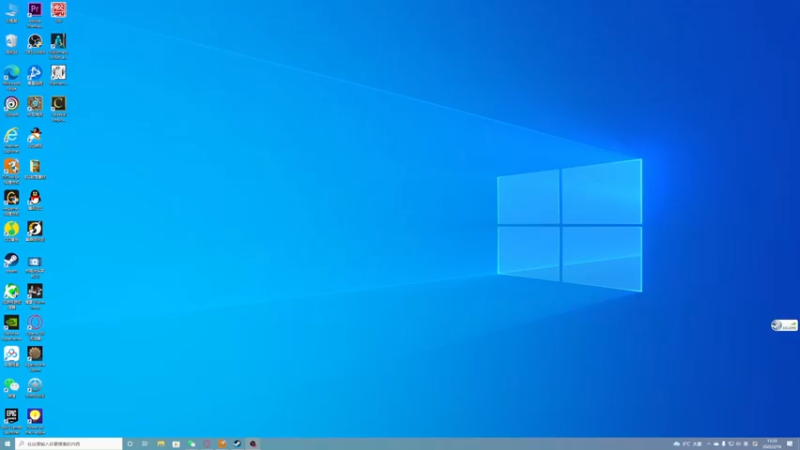Select the This PC desktop icon

[x=11, y=13]
